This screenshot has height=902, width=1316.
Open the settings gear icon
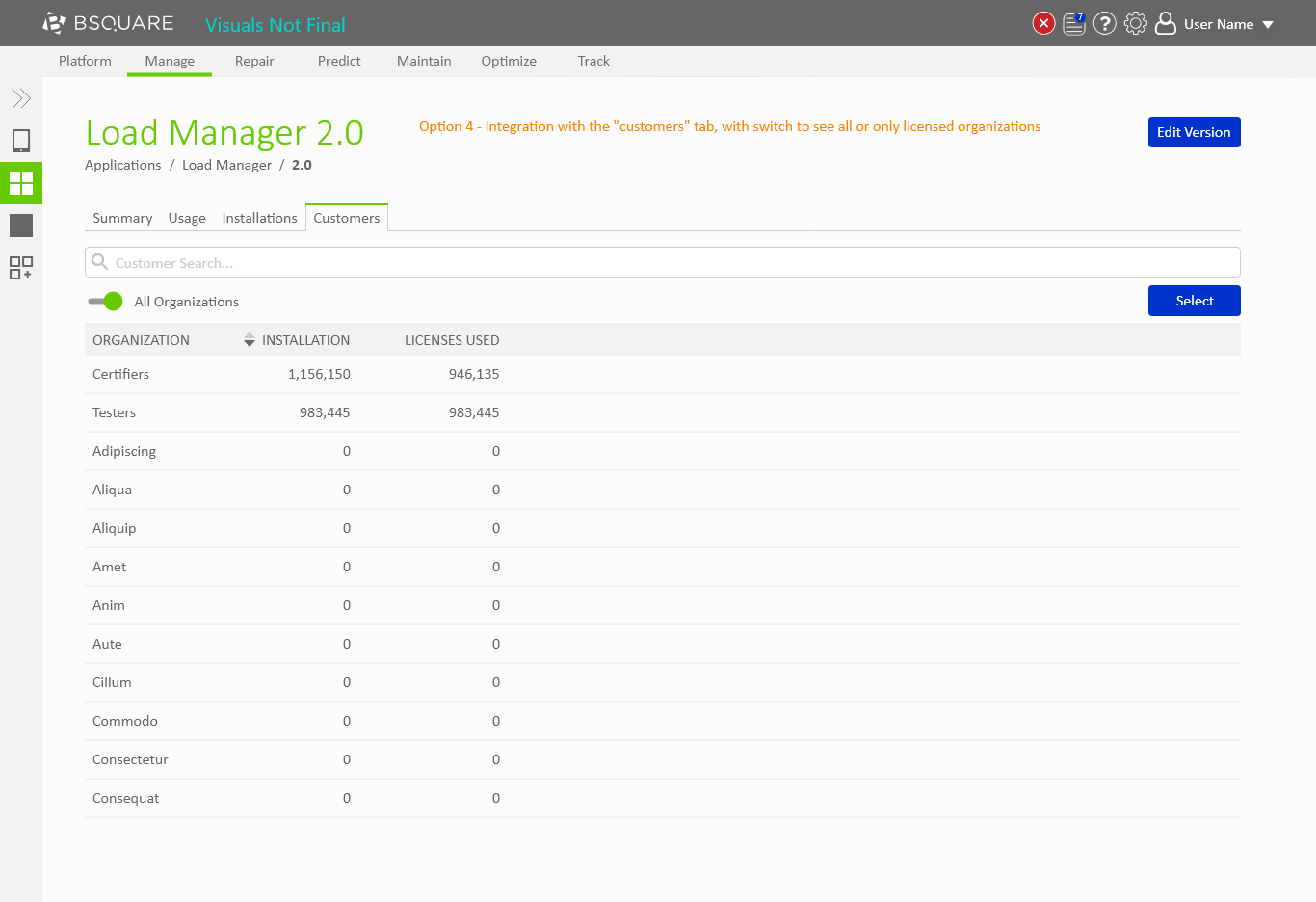pos(1136,23)
